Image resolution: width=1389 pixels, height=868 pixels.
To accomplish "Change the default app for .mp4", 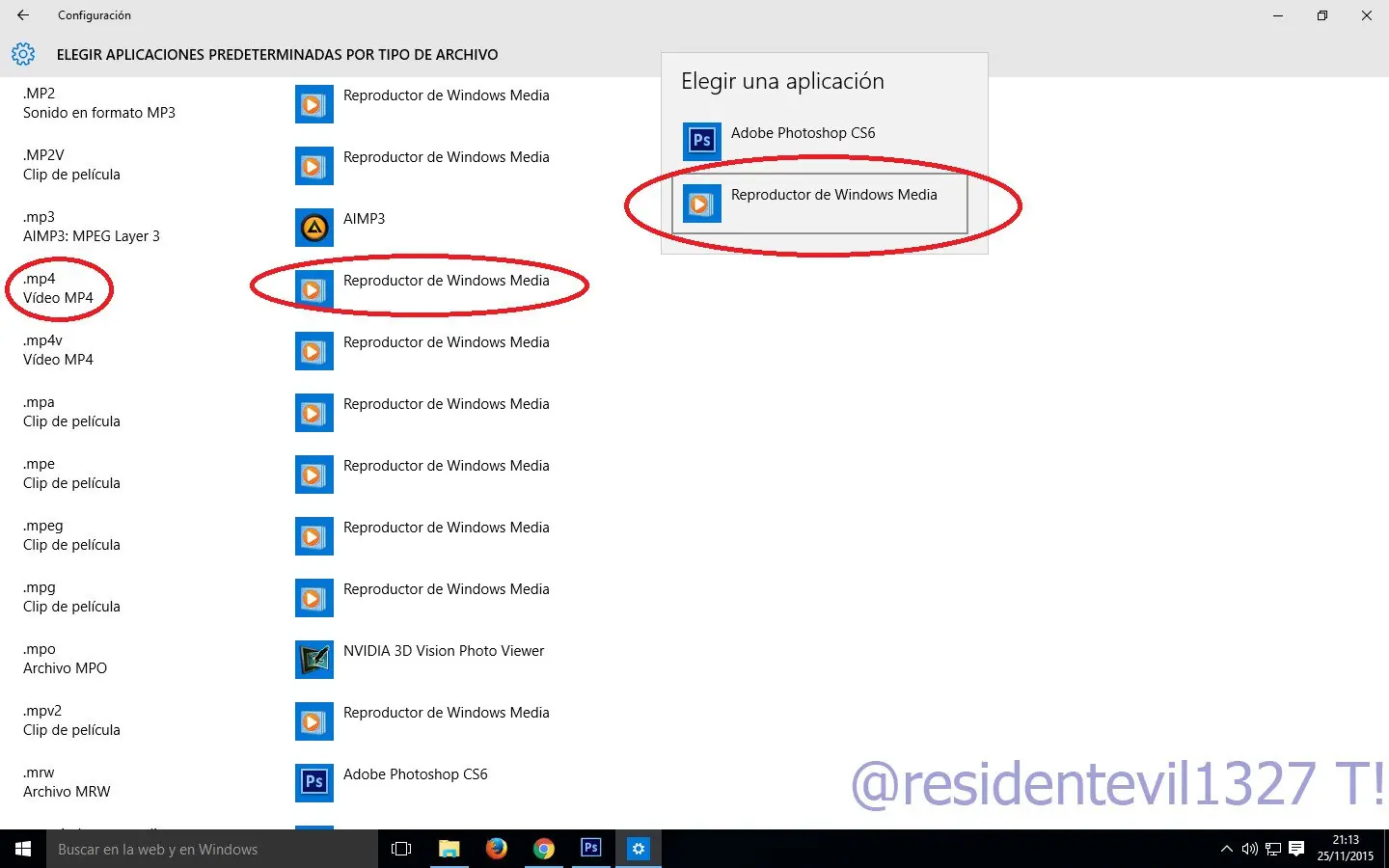I will (422, 289).
